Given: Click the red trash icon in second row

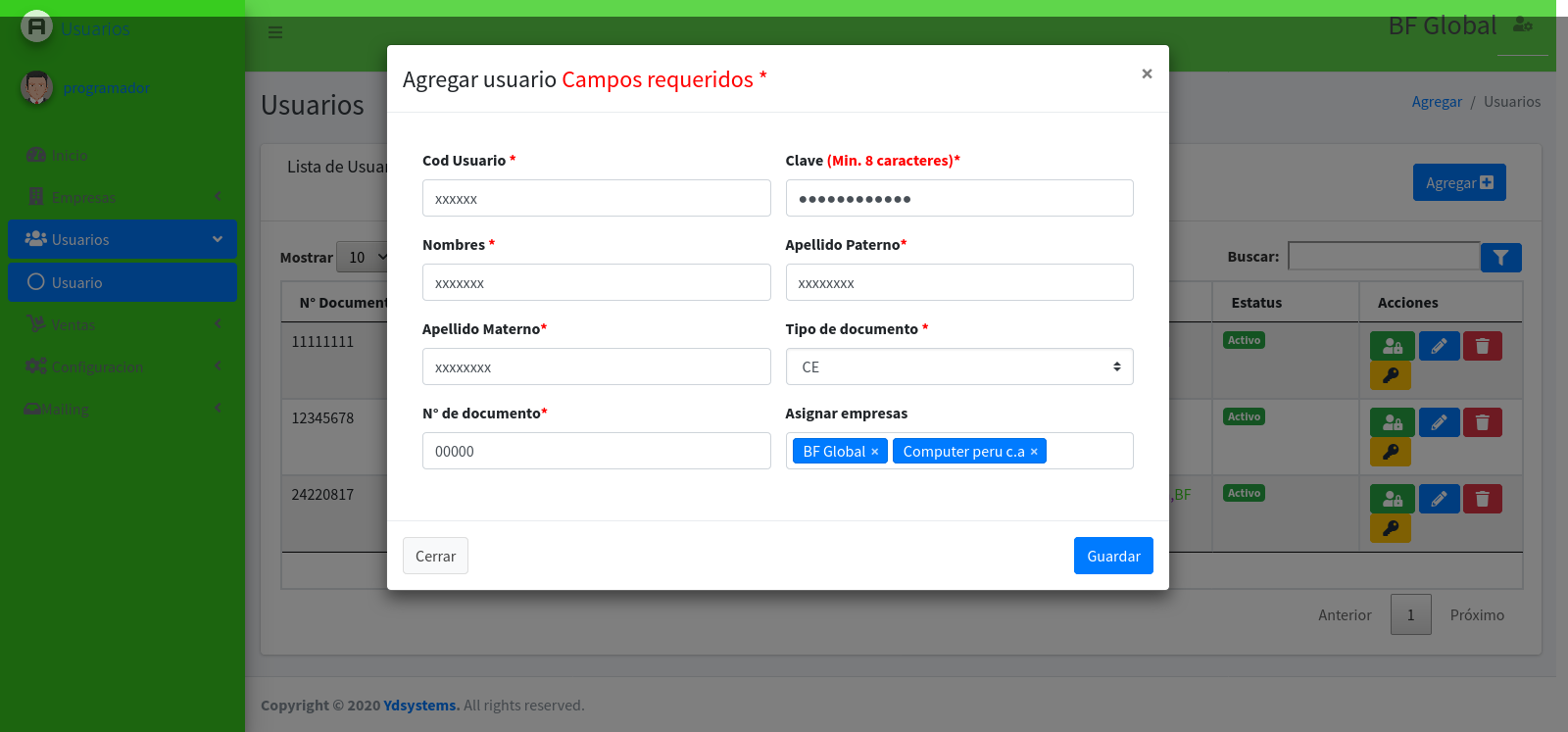Looking at the screenshot, I should (x=1482, y=422).
